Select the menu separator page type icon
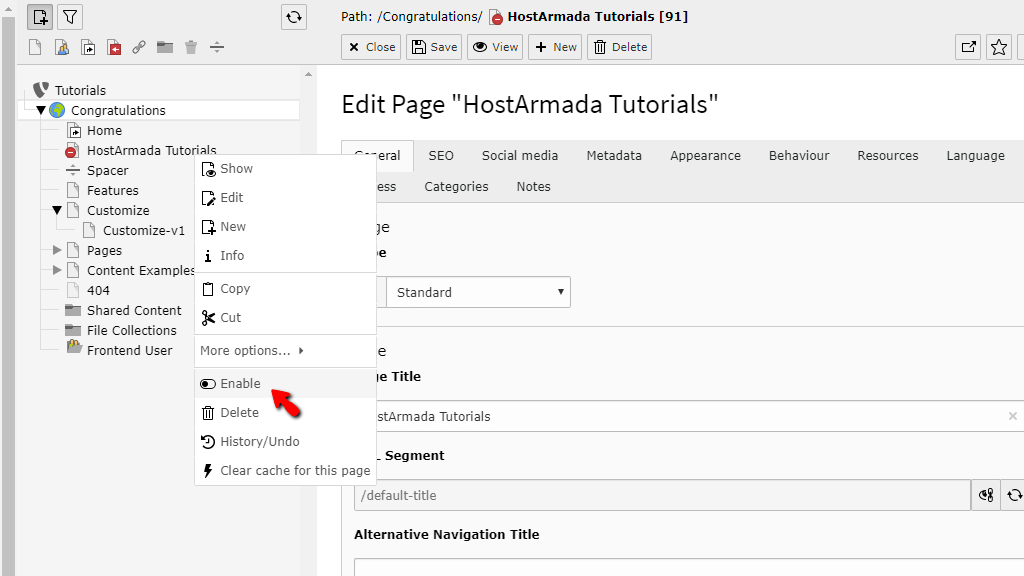 [217, 47]
